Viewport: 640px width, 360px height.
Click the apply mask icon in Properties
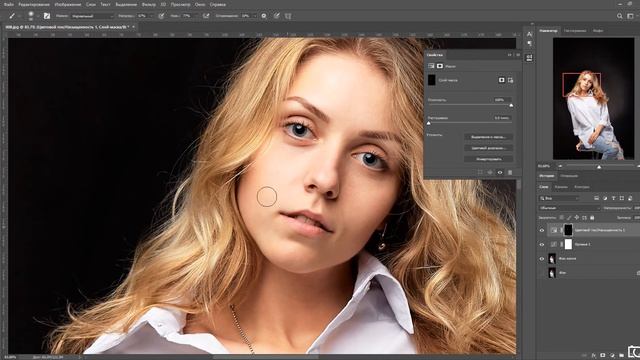click(x=490, y=173)
